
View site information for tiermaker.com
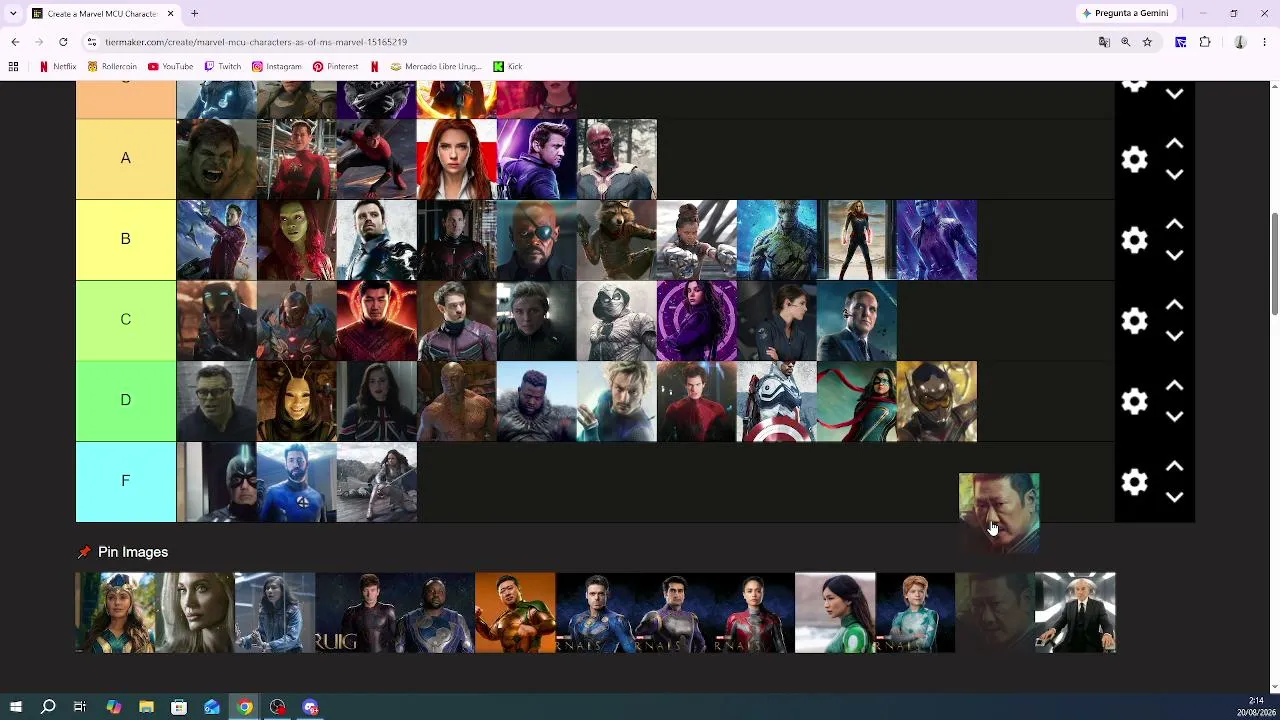coord(91,42)
